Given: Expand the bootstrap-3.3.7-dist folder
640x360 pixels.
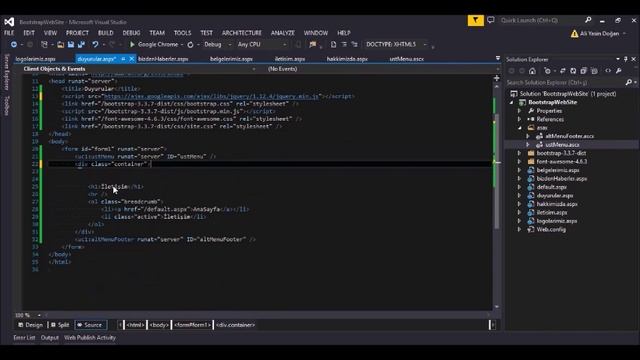Looking at the screenshot, I should (x=520, y=153).
